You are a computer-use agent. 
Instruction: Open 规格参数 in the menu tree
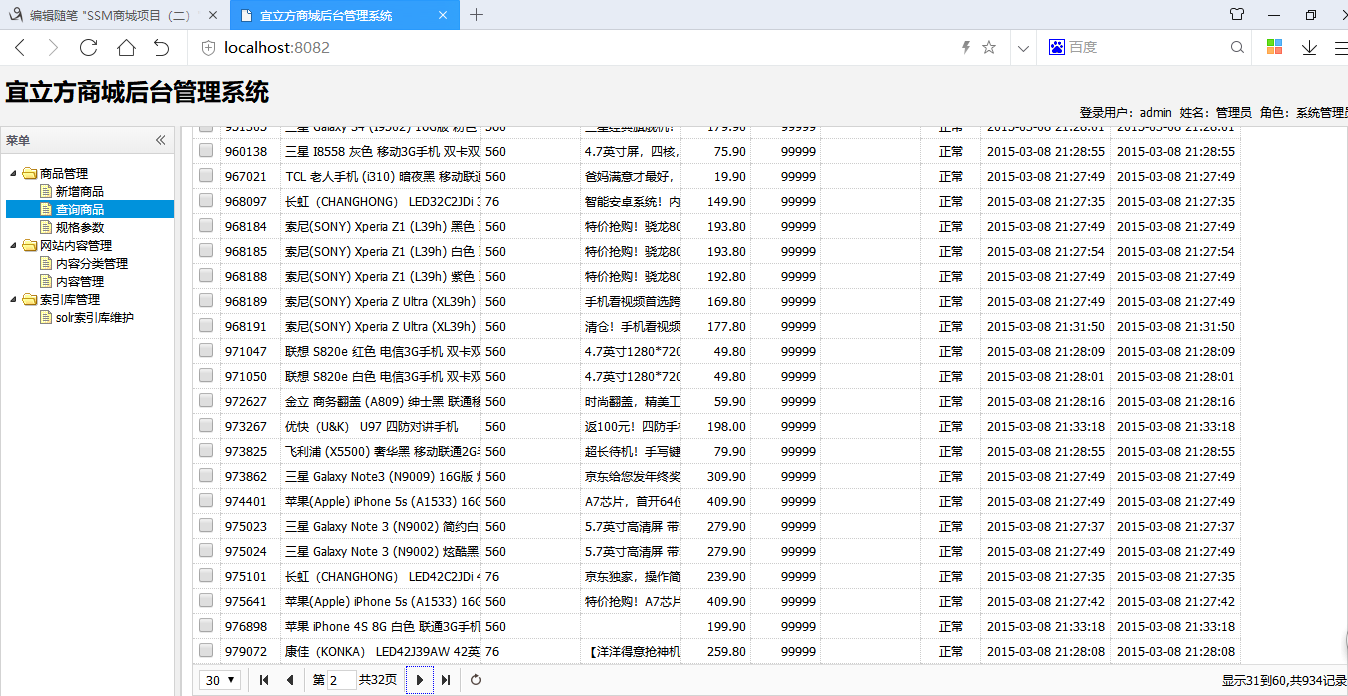(x=80, y=227)
